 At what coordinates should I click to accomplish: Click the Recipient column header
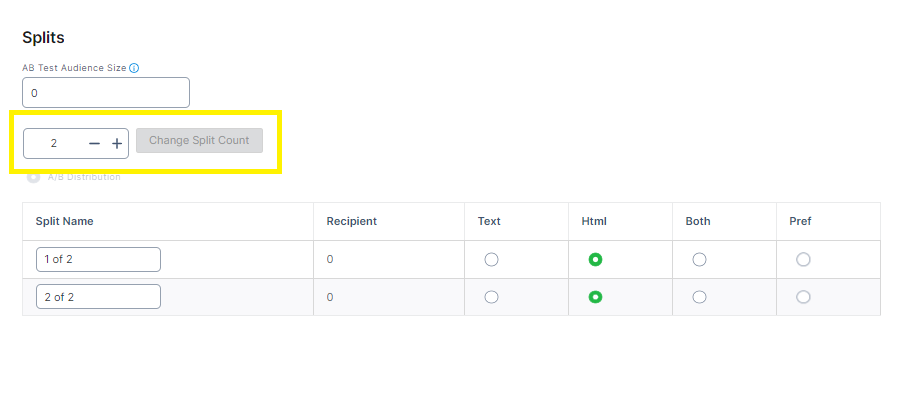(351, 221)
